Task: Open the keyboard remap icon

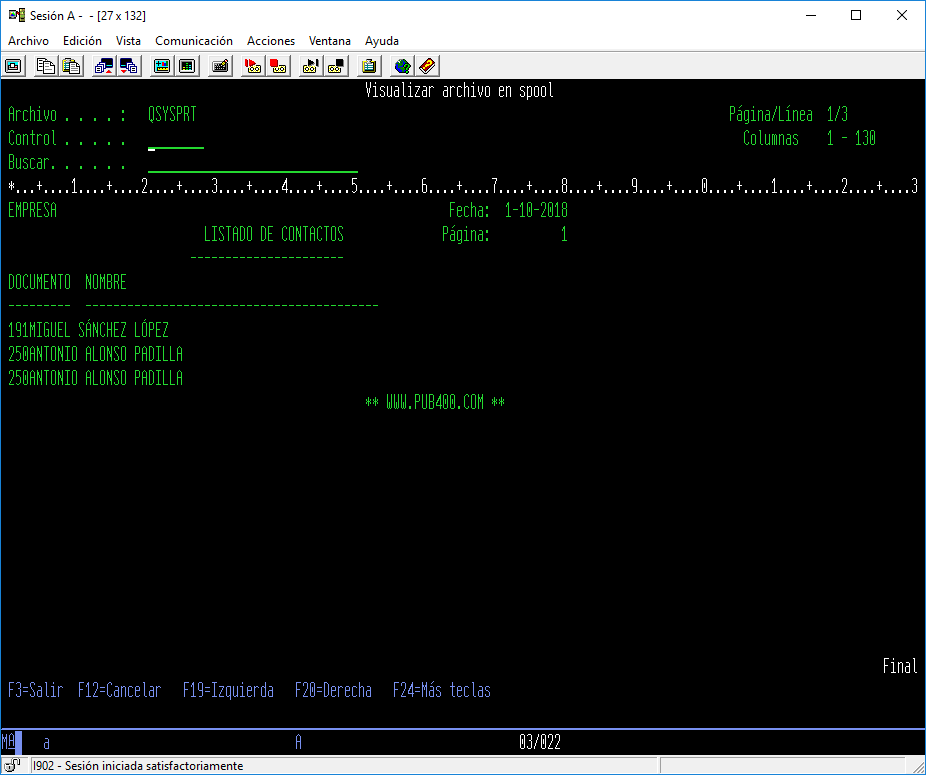Action: pos(220,66)
